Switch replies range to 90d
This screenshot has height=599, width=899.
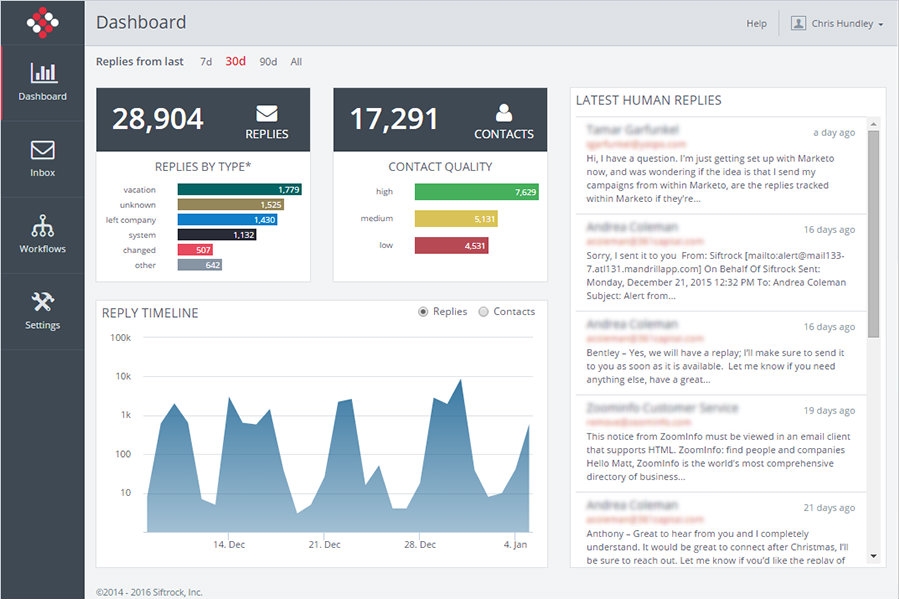pos(268,62)
